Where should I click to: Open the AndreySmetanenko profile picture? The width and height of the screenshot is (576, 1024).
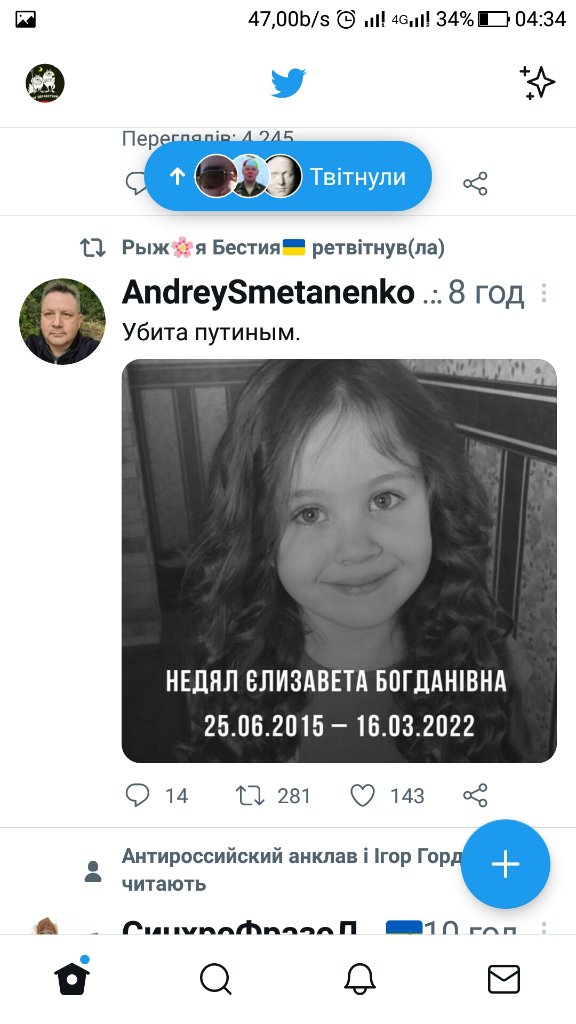[x=62, y=321]
